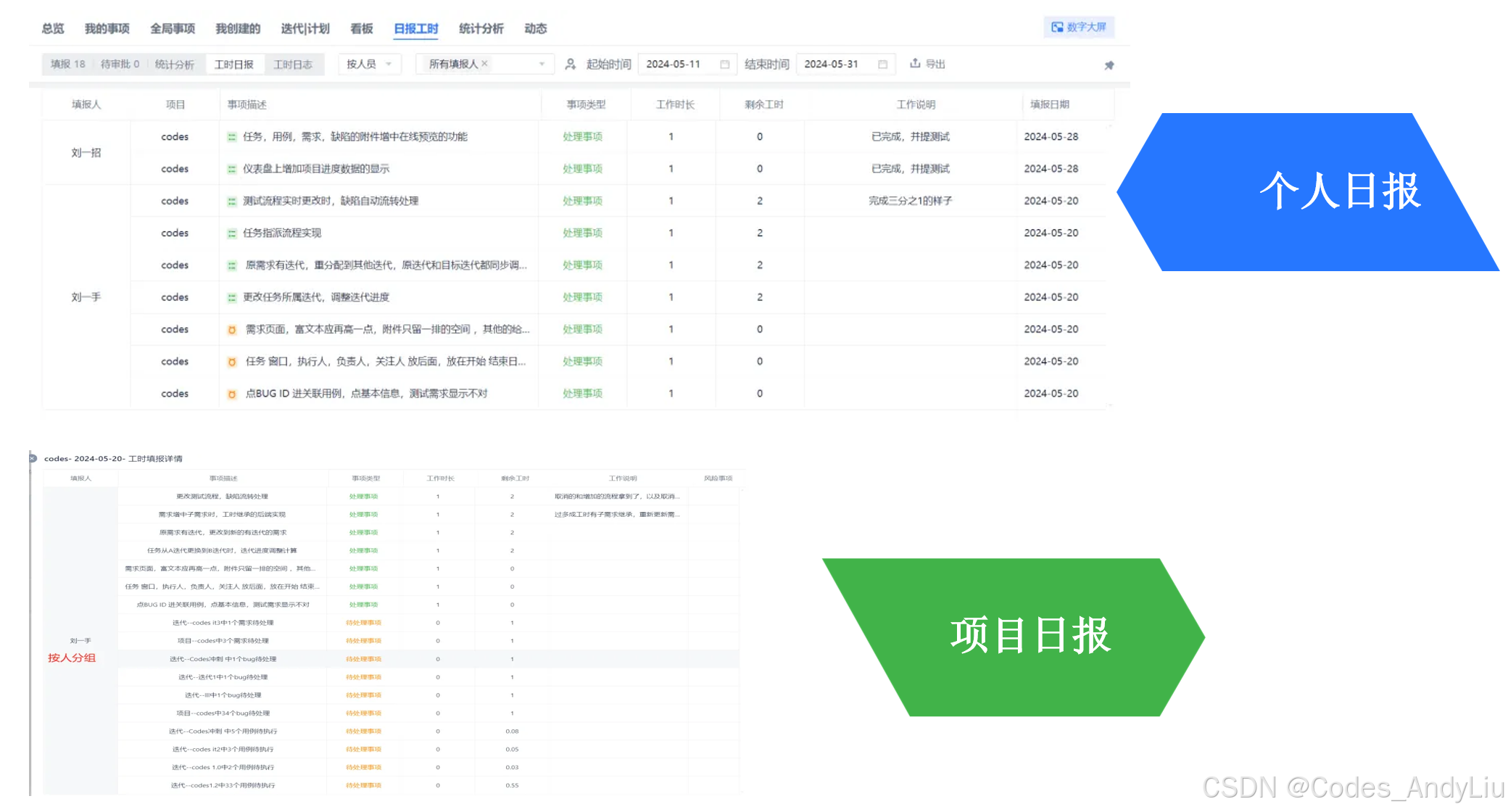Viewport: 1508px width, 812px height.
Task: Click bug icon for 点BUG ID 进关联用例 row
Action: [x=232, y=394]
